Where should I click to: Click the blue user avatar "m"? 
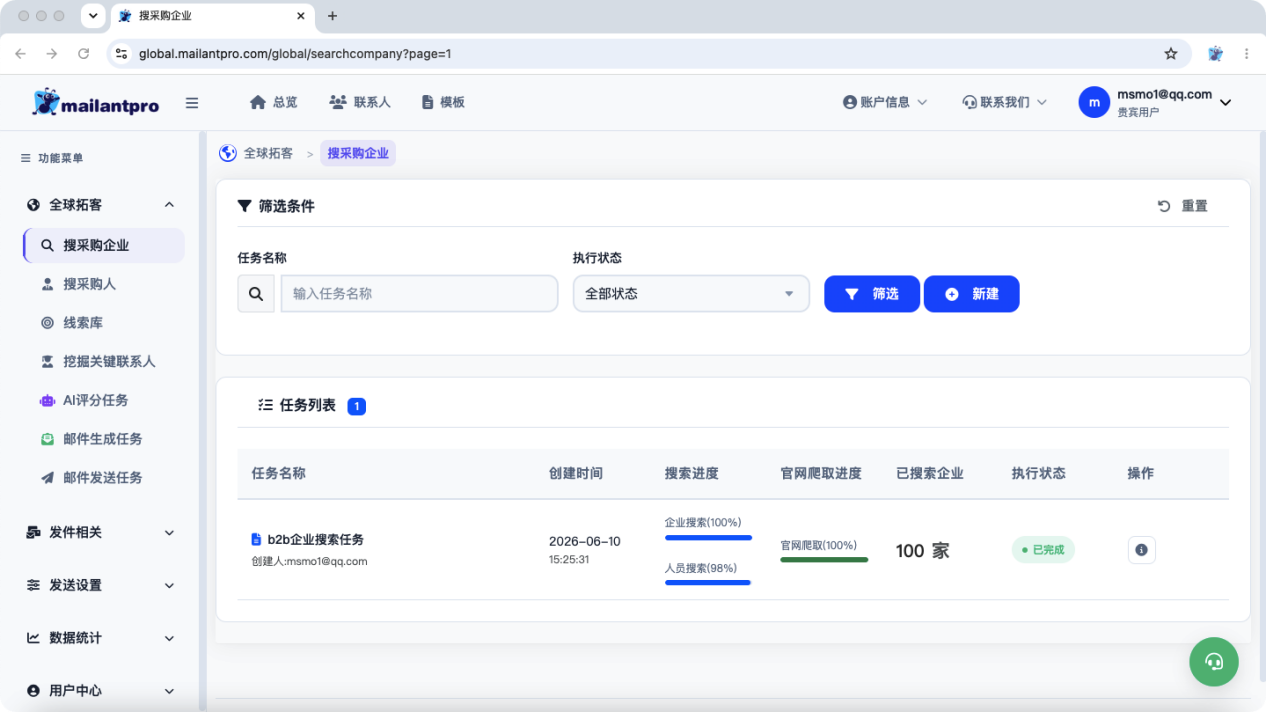(1094, 102)
